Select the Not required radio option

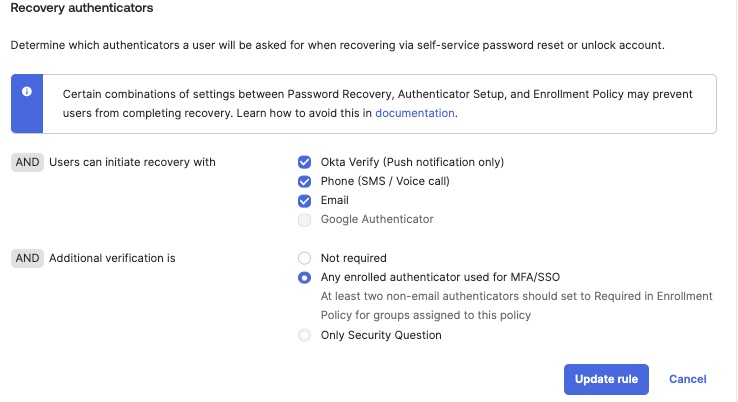(305, 258)
